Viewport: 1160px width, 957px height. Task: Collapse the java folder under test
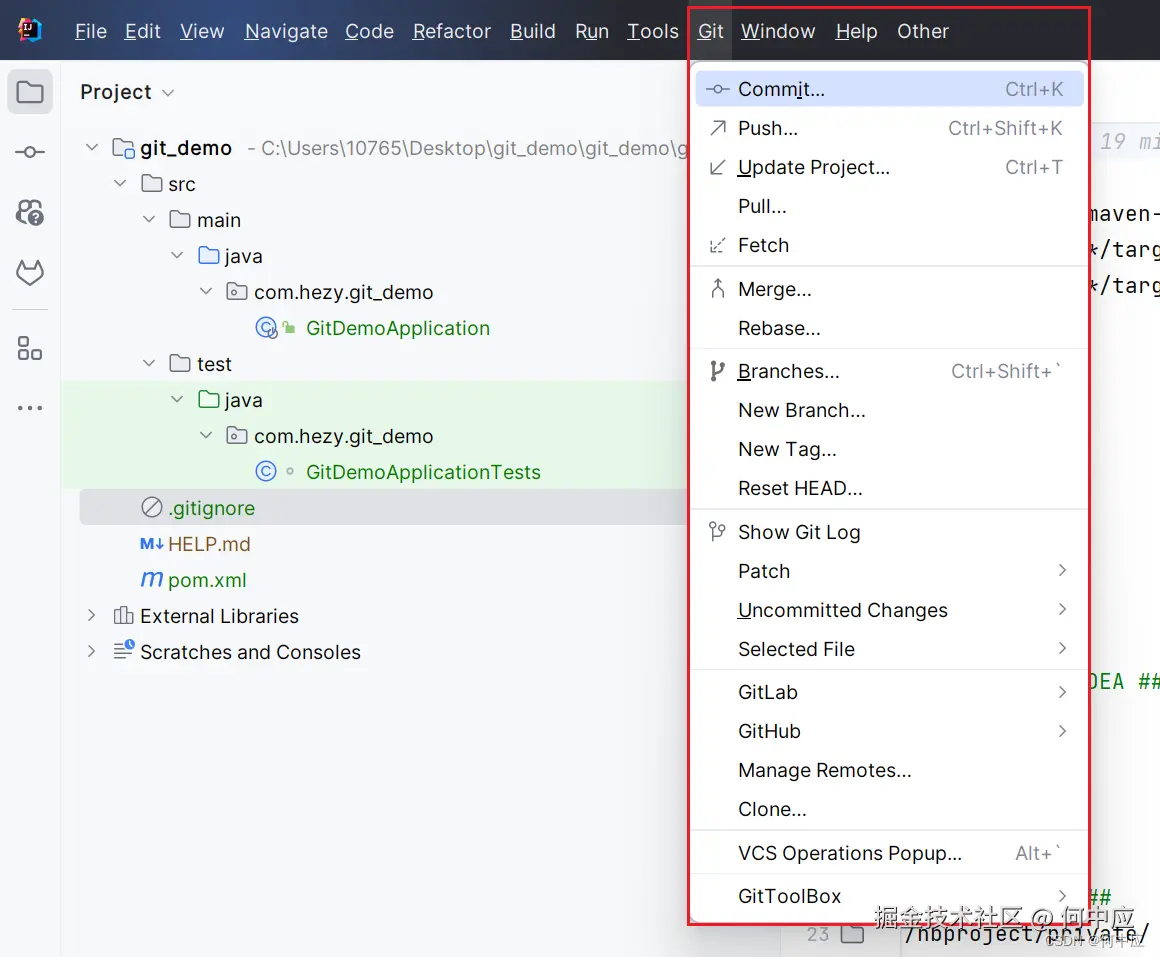(177, 399)
